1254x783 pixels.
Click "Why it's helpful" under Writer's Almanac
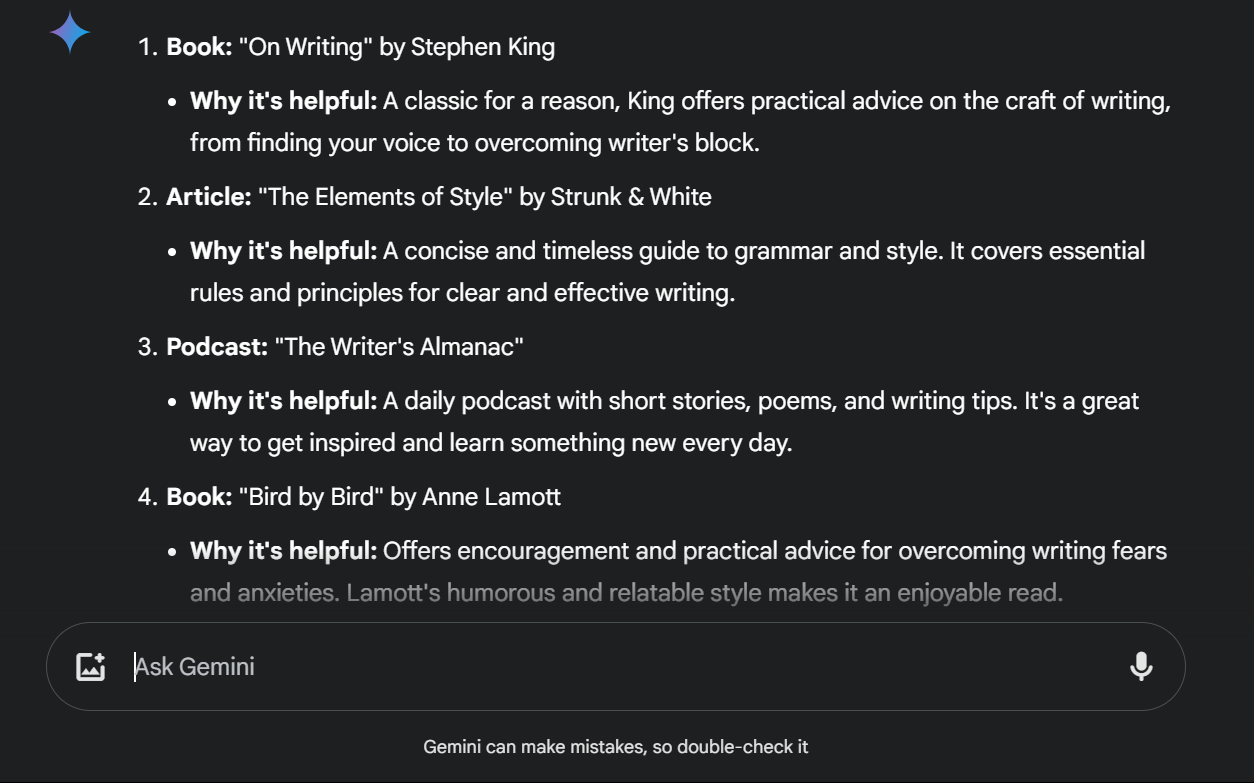pyautogui.click(x=283, y=401)
